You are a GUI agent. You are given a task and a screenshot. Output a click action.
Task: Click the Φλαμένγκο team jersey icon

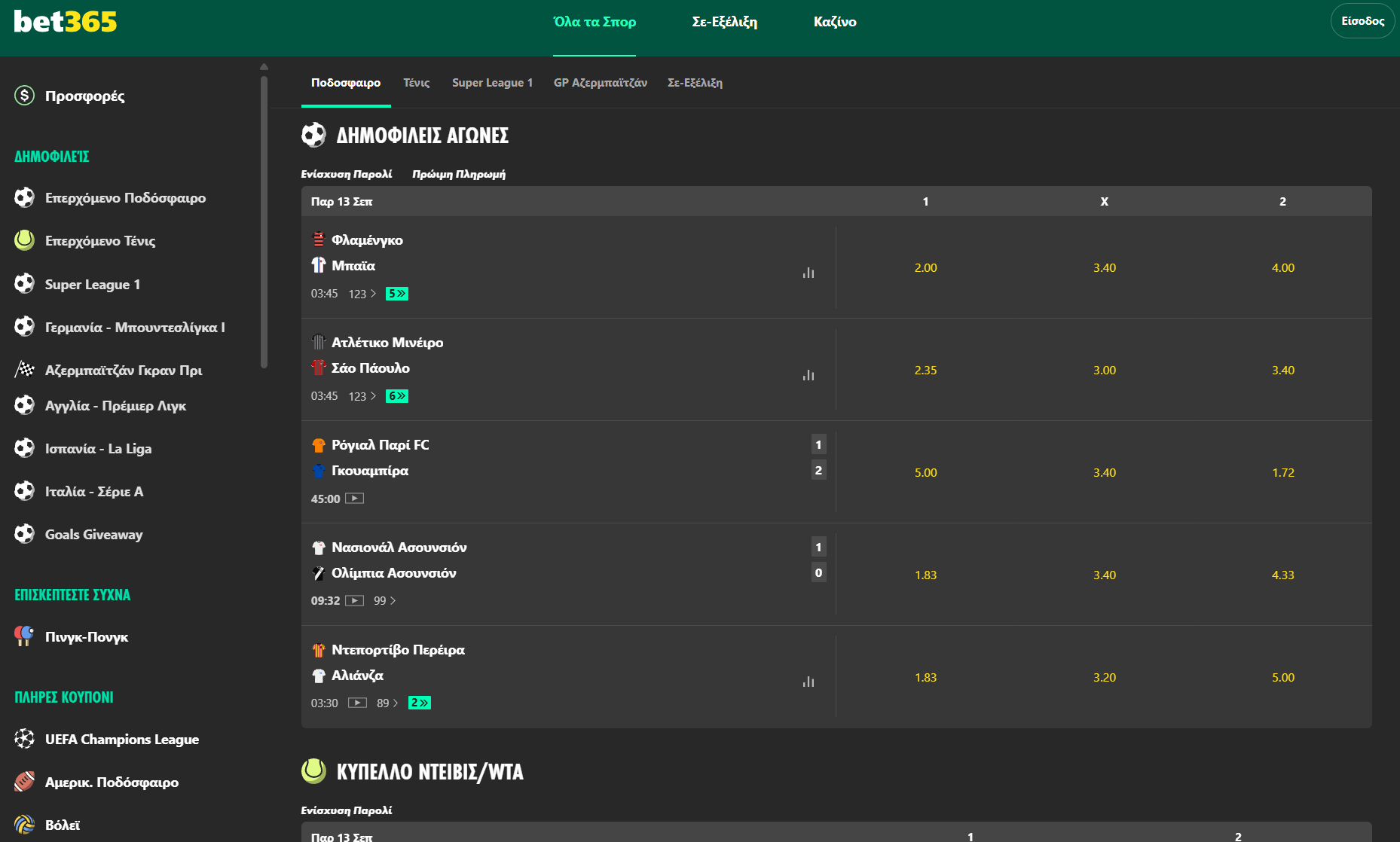pos(319,239)
